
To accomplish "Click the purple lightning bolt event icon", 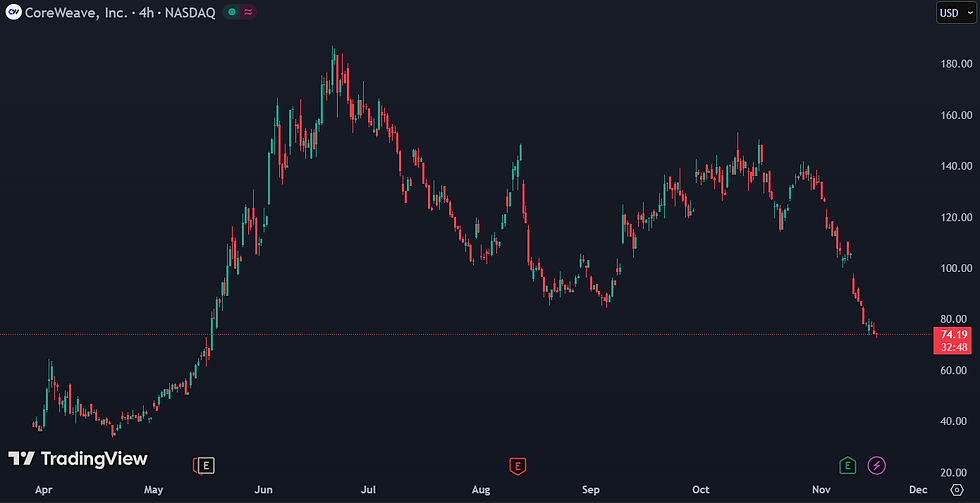I will 876,465.
